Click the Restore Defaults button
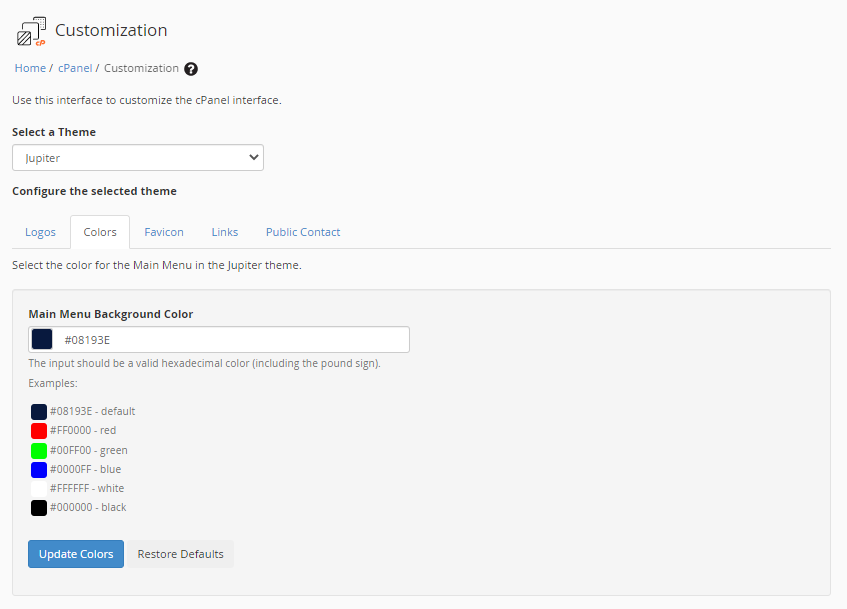This screenshot has width=847, height=609. (x=180, y=554)
